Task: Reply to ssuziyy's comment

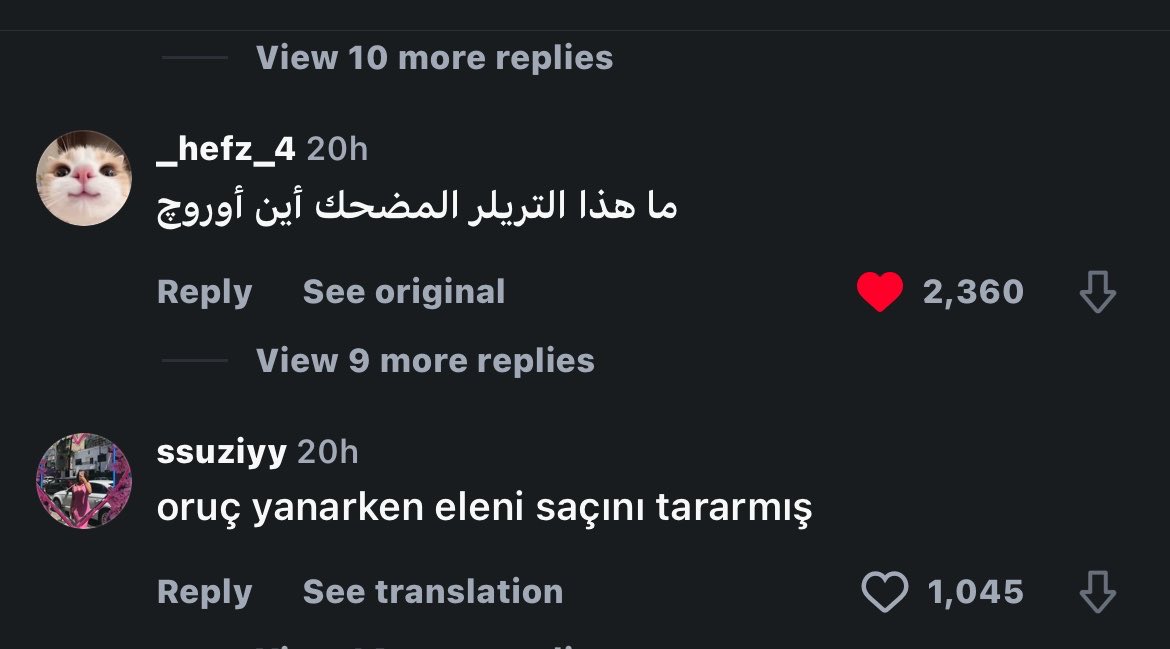Action: [x=204, y=592]
